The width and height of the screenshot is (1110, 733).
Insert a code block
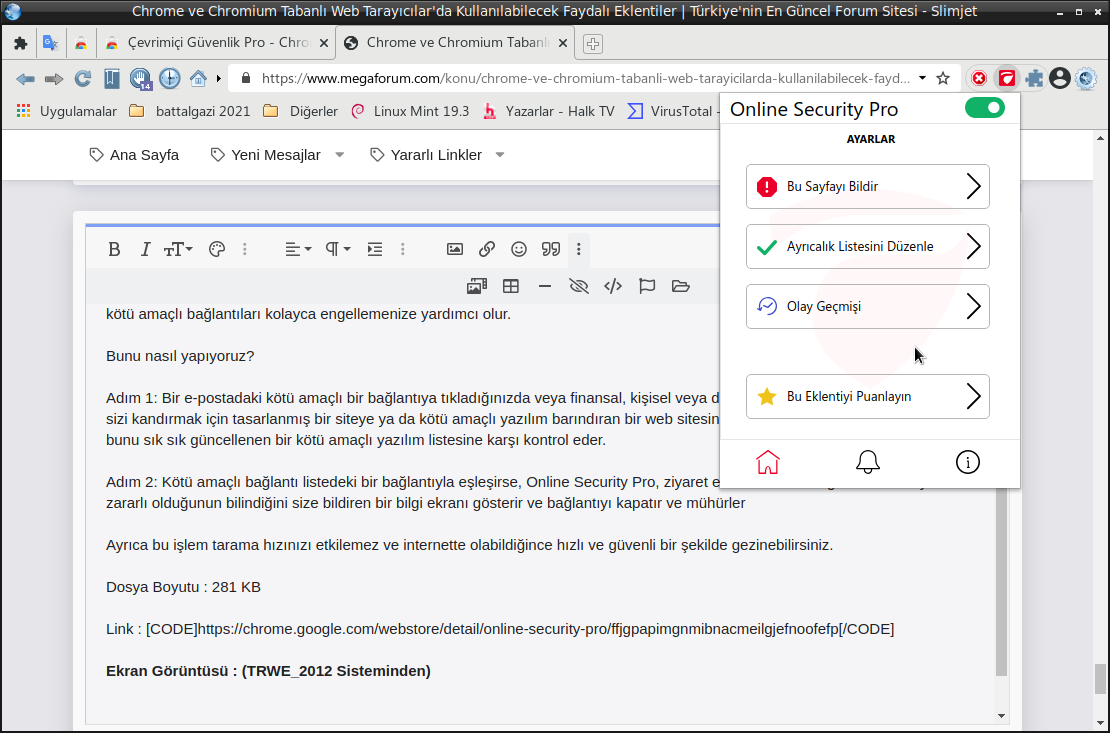tap(612, 286)
